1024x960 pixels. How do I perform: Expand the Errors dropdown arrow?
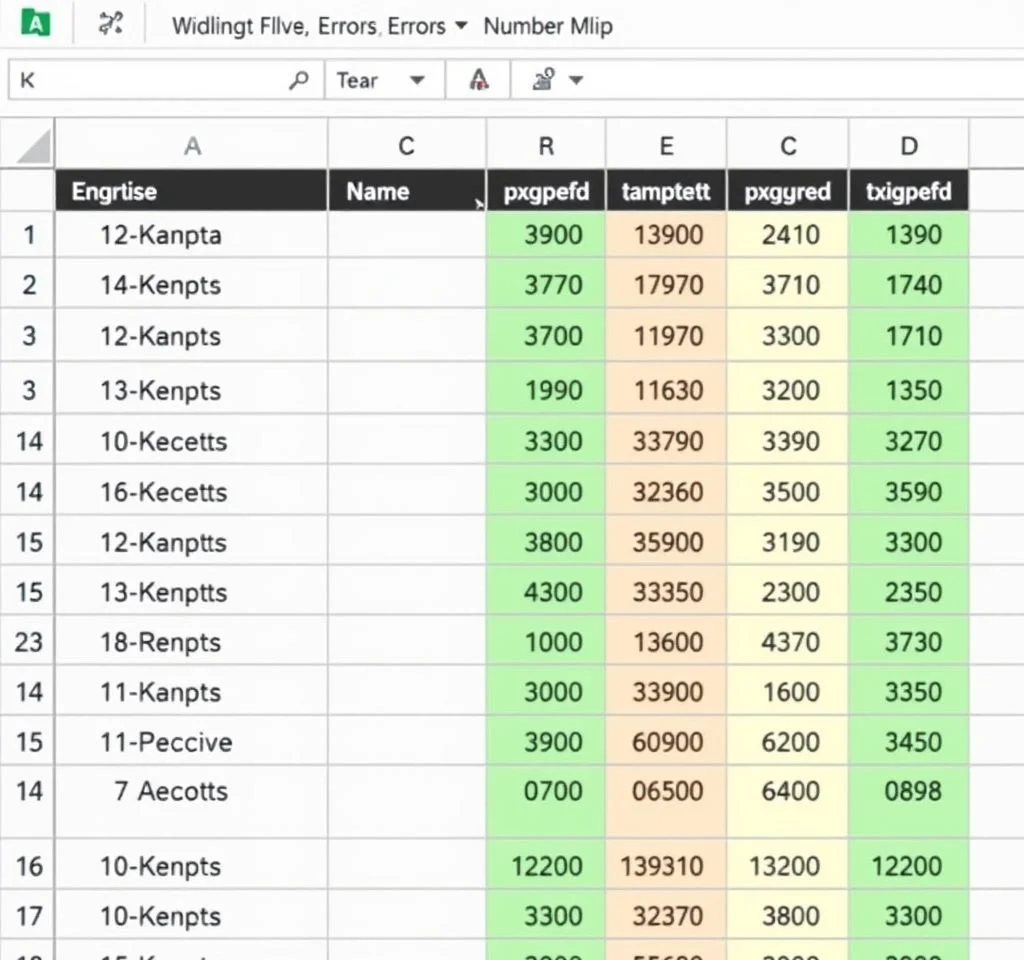(461, 25)
